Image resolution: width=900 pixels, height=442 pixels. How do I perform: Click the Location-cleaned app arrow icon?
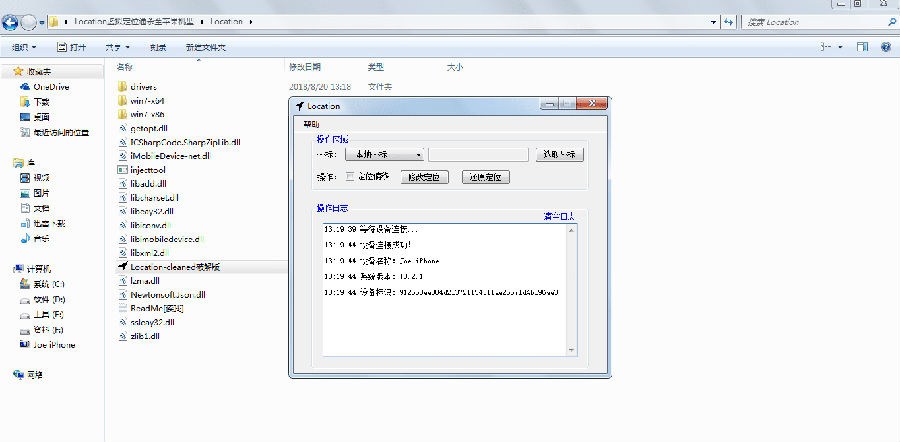click(x=122, y=267)
